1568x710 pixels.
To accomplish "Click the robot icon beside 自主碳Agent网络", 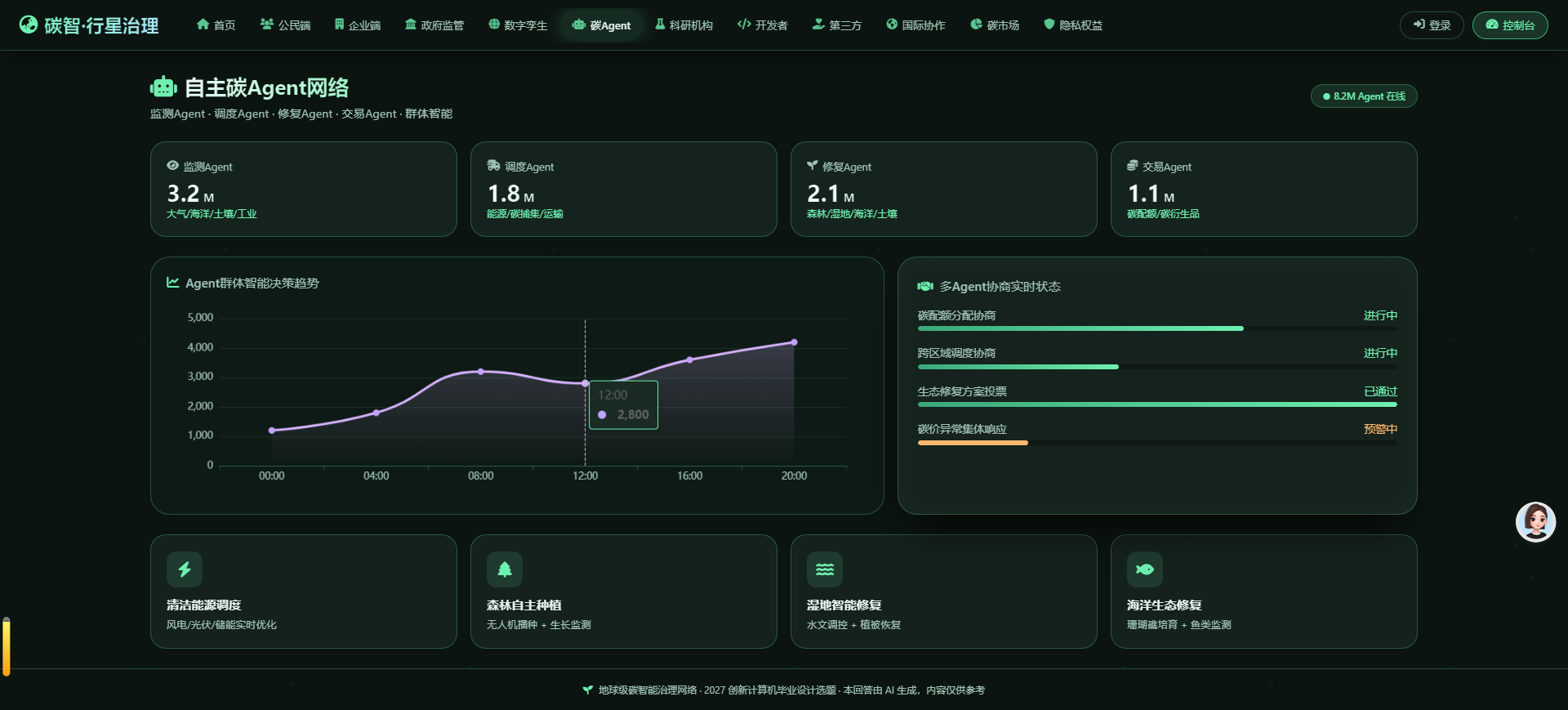I will pyautogui.click(x=163, y=87).
